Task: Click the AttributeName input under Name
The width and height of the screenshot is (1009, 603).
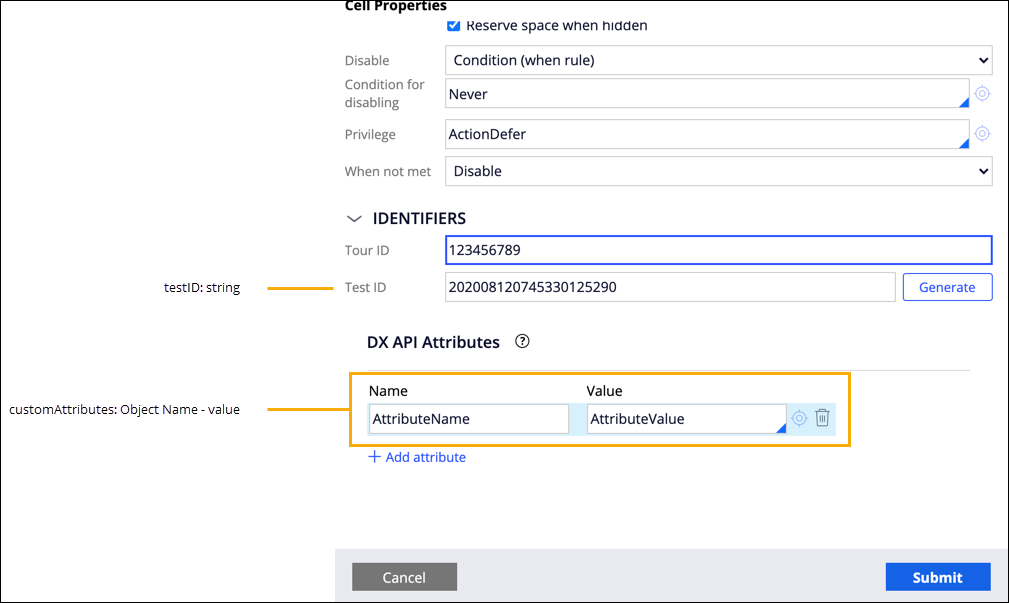Action: (468, 419)
